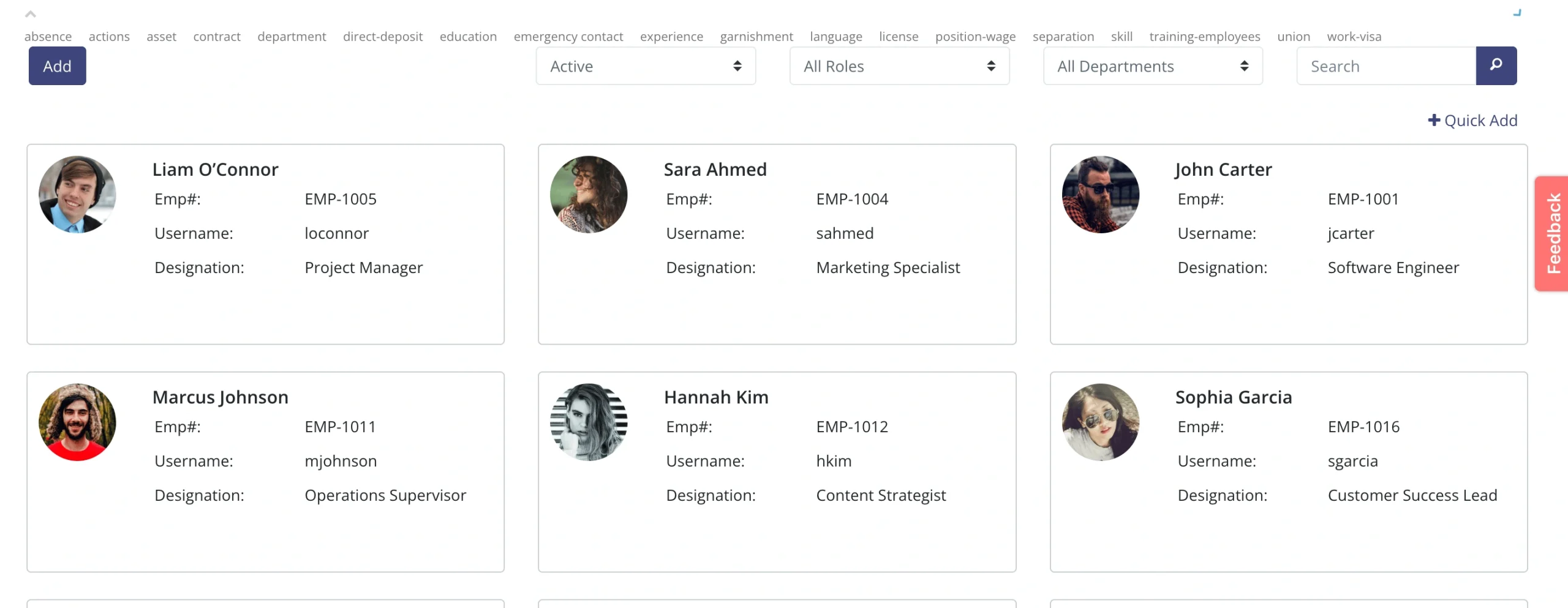
Task: Open Liam O'Connor's profile photo
Action: coord(77,195)
